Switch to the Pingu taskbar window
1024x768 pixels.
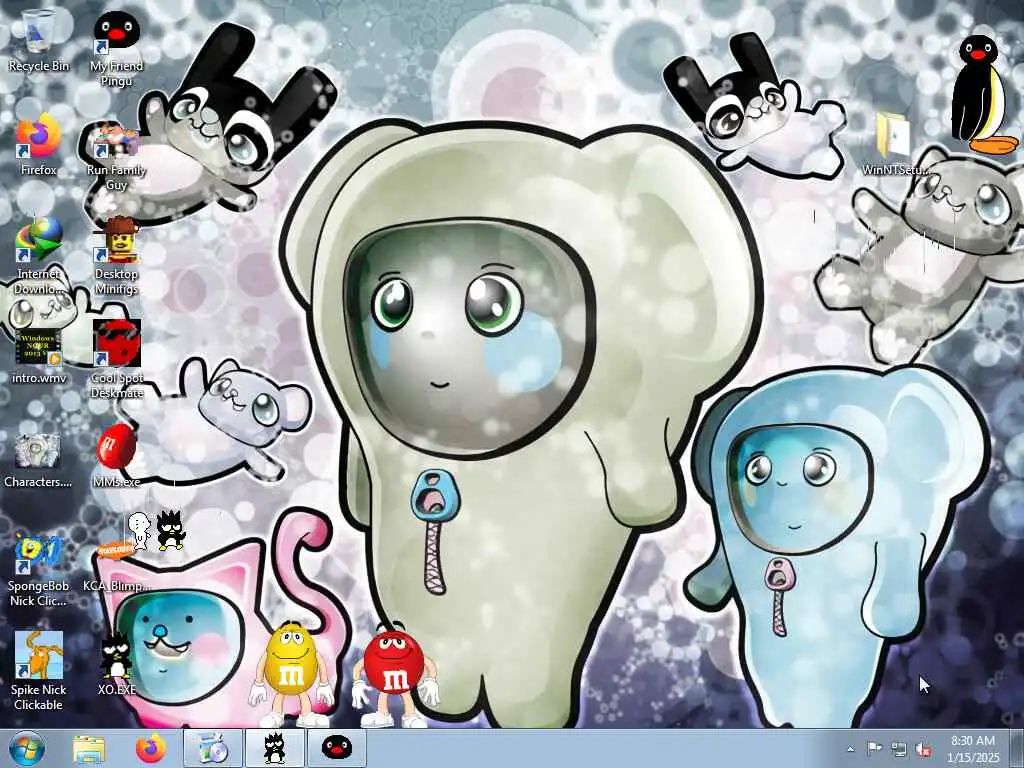336,748
